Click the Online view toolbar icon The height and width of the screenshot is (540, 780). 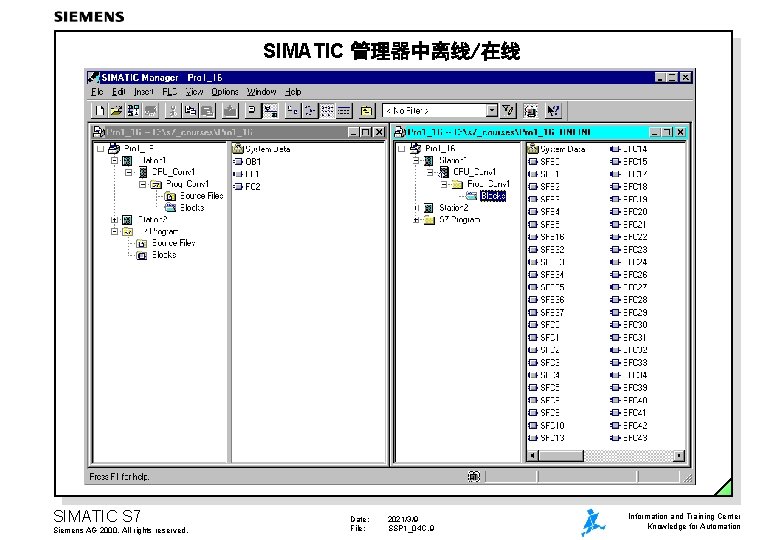pos(270,110)
